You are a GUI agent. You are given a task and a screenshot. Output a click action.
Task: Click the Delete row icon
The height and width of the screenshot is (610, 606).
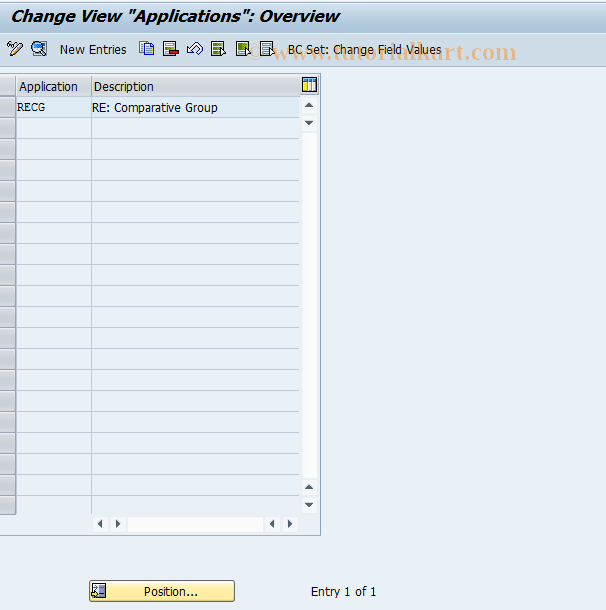[x=171, y=49]
